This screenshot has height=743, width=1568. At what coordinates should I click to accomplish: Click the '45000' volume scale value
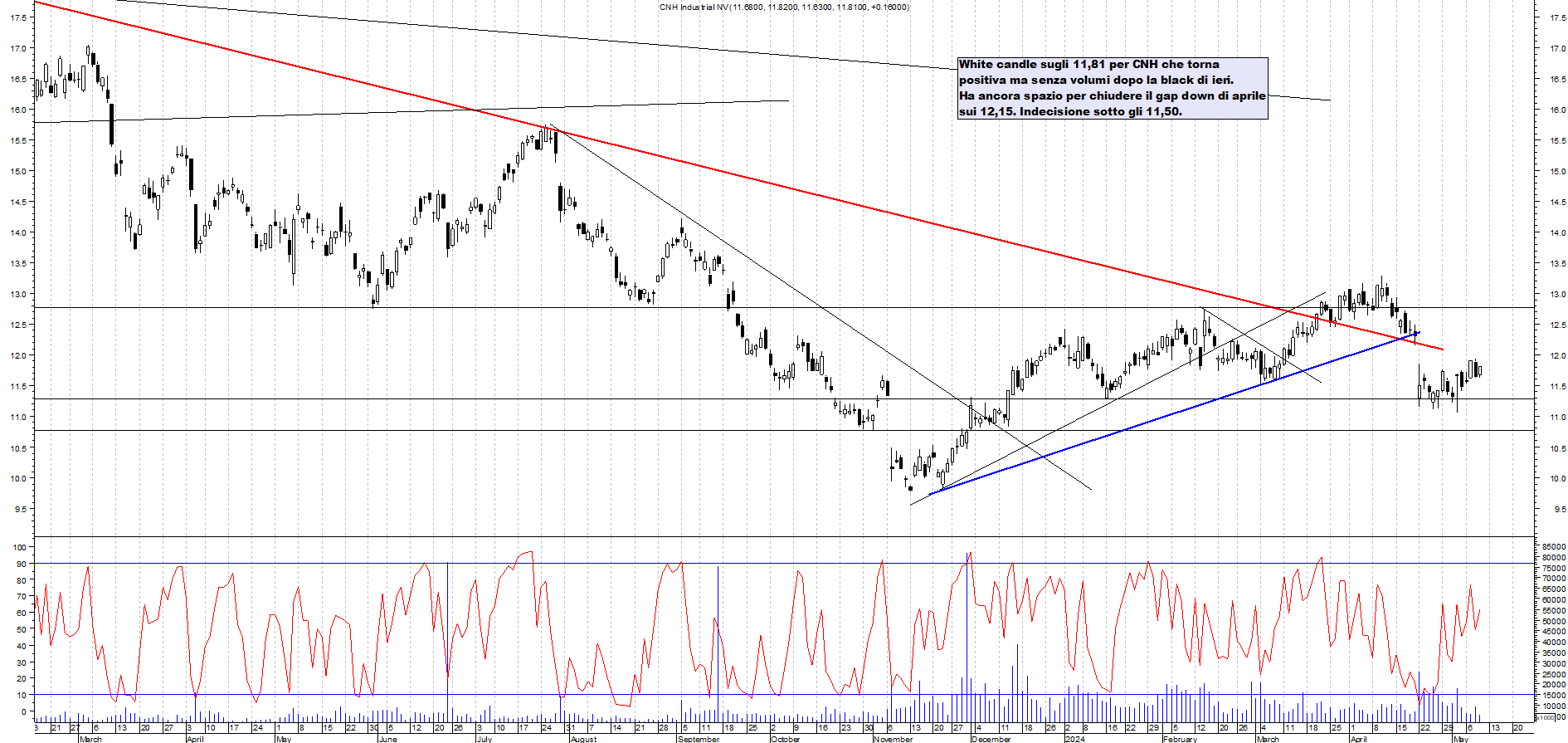point(1554,632)
